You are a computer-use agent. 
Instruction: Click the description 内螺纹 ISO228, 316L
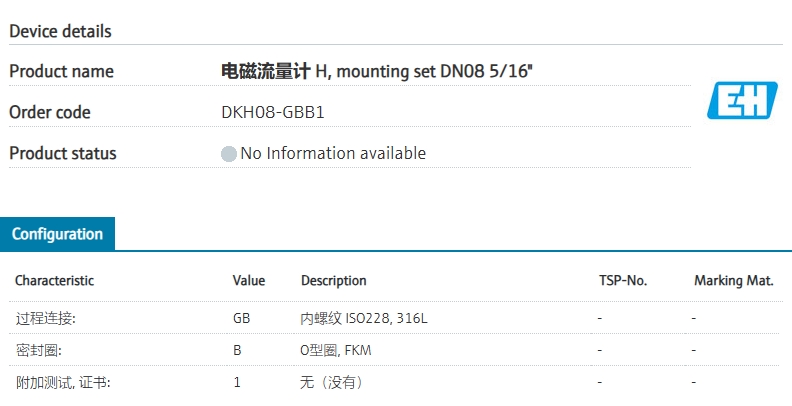364,318
